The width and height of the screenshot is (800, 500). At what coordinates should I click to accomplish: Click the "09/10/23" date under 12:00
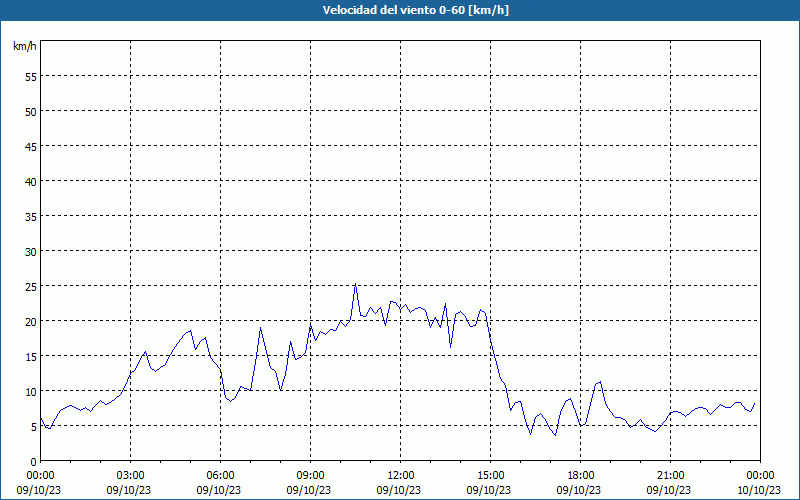click(x=399, y=490)
